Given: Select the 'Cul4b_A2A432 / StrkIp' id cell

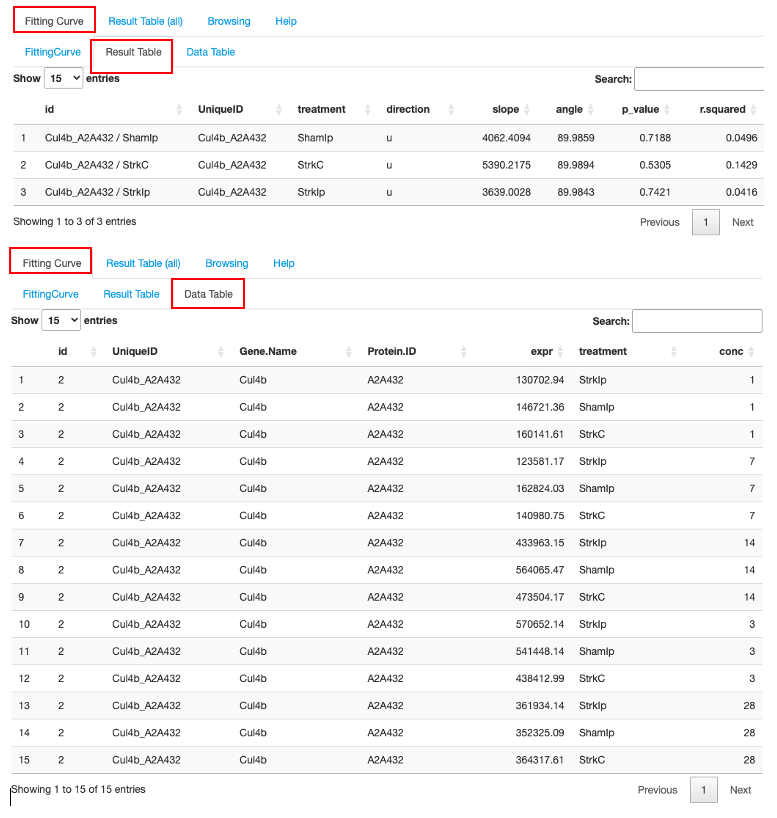Looking at the screenshot, I should pyautogui.click(x=97, y=192).
